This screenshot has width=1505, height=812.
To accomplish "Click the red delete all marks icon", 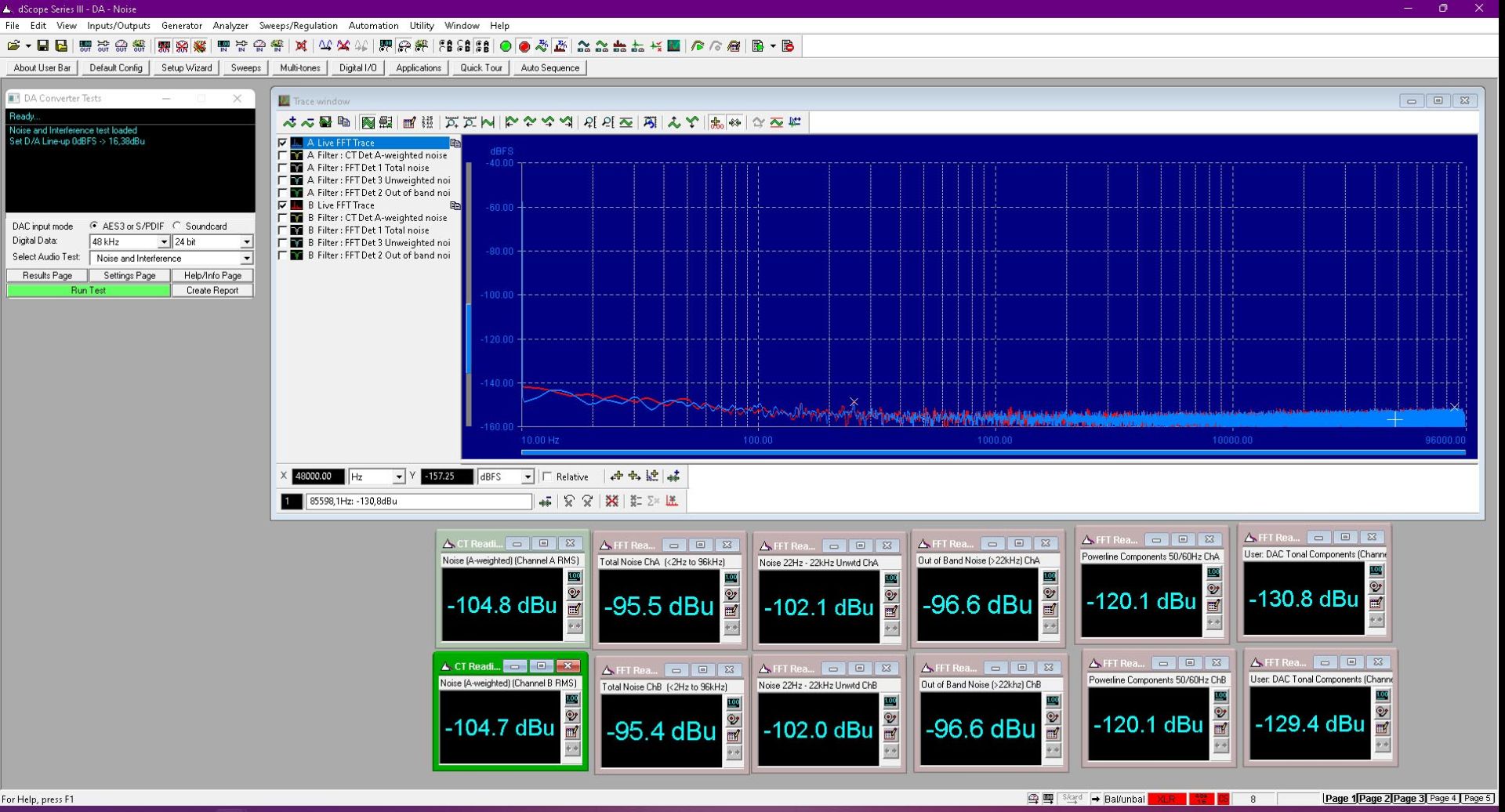I will [612, 501].
